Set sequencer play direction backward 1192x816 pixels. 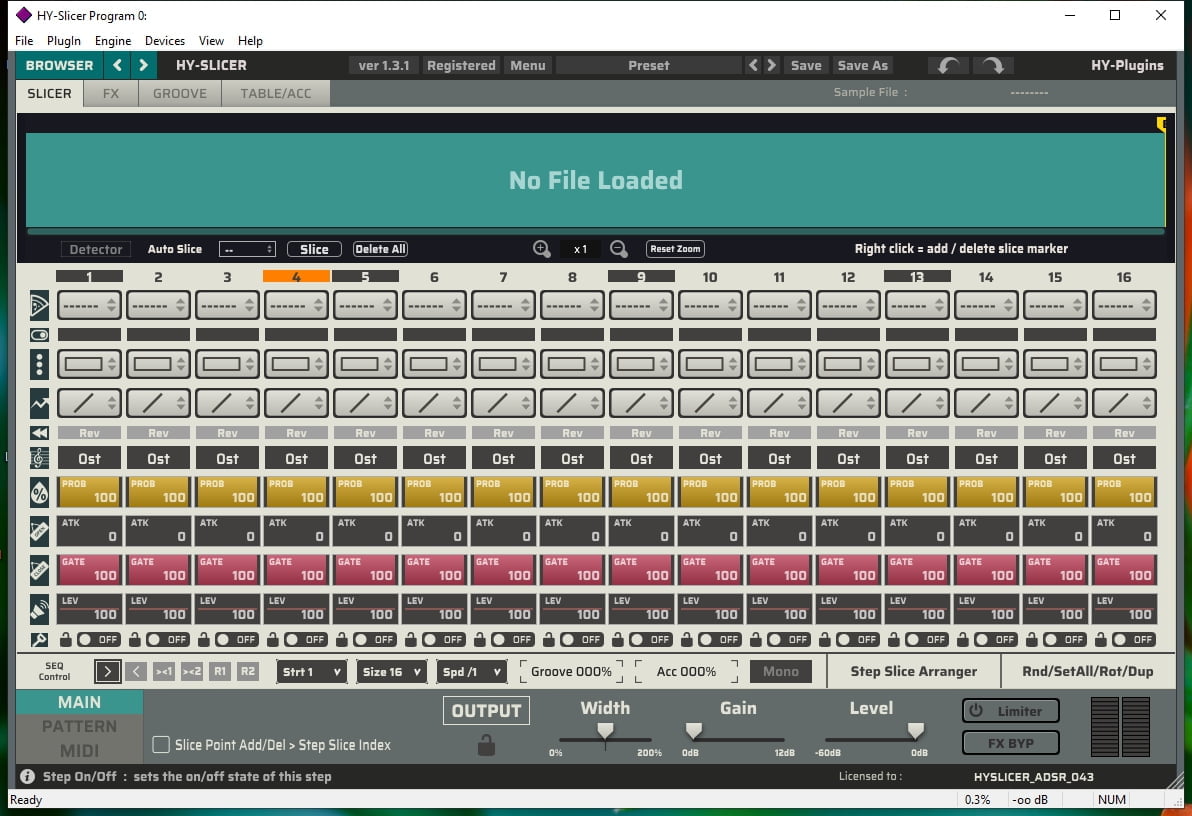136,672
